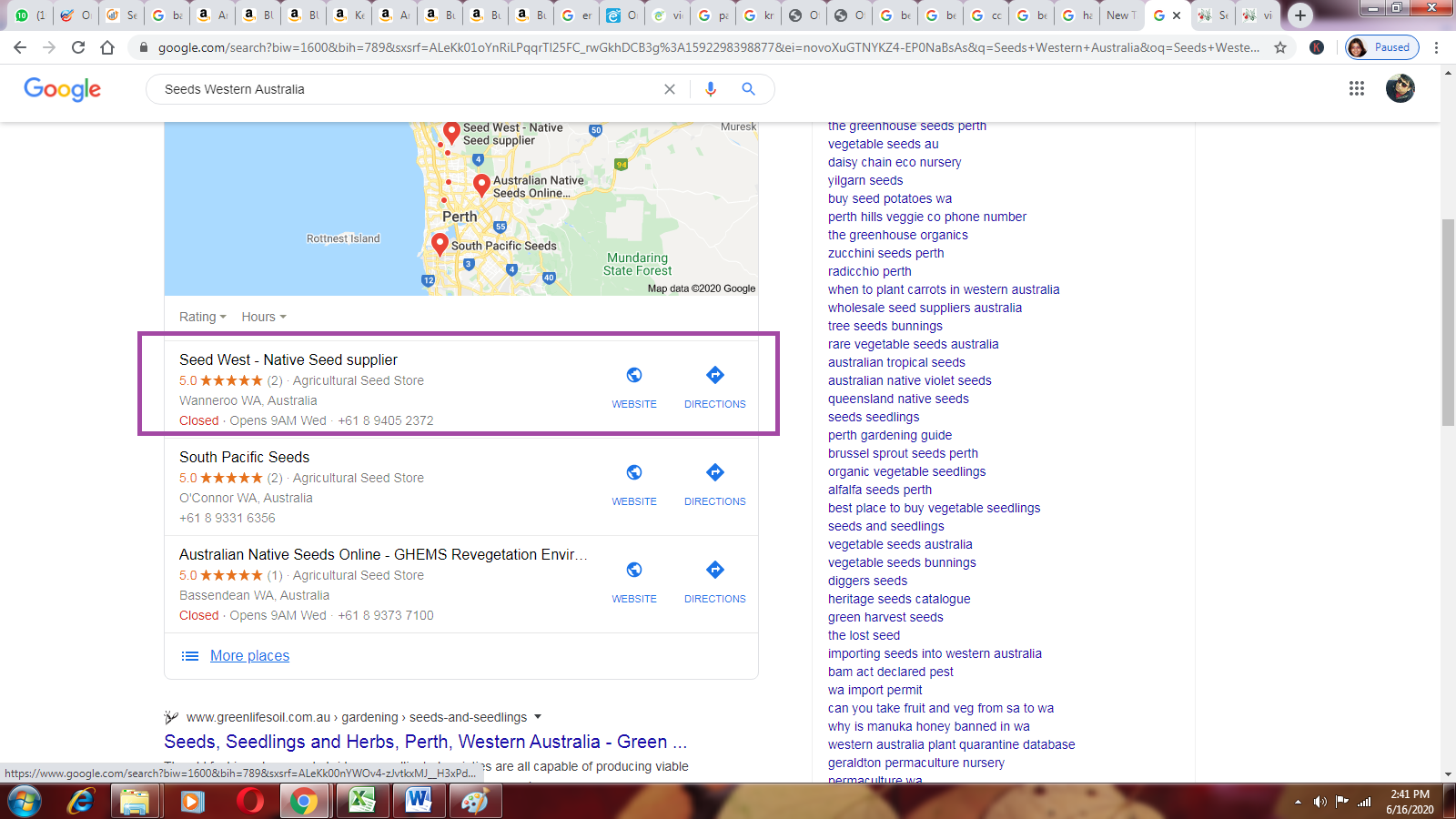
Task: Submit search with magnifier icon
Action: (748, 89)
